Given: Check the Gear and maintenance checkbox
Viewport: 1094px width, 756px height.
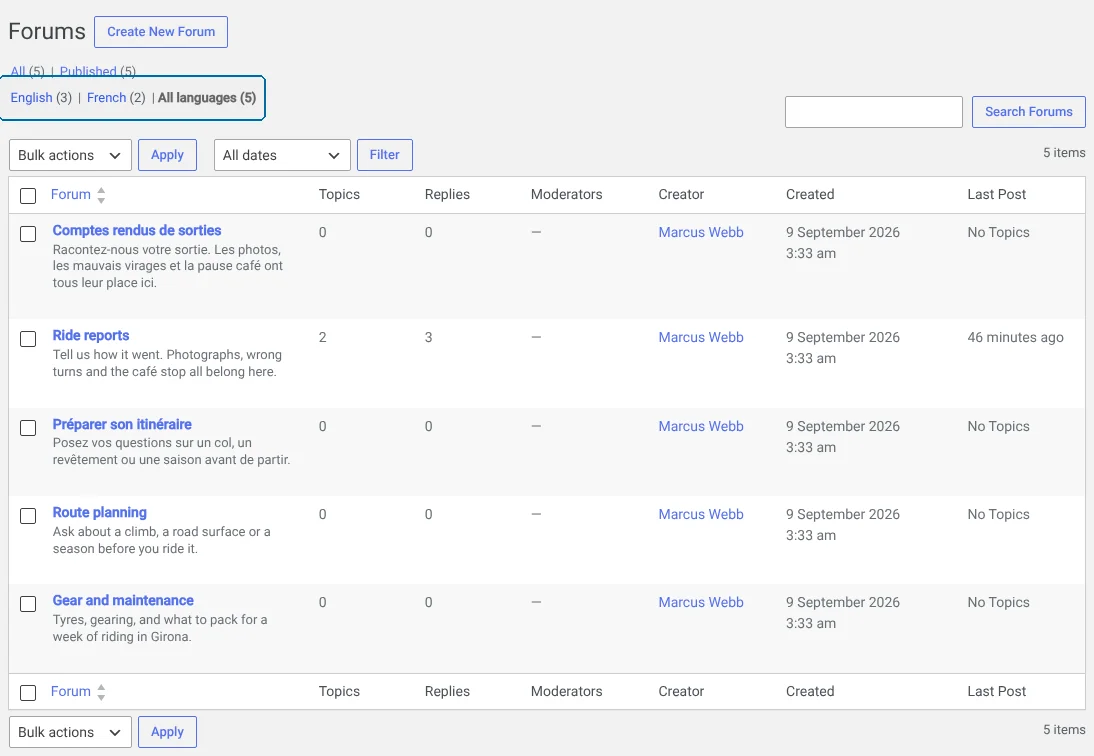Looking at the screenshot, I should click(x=28, y=604).
